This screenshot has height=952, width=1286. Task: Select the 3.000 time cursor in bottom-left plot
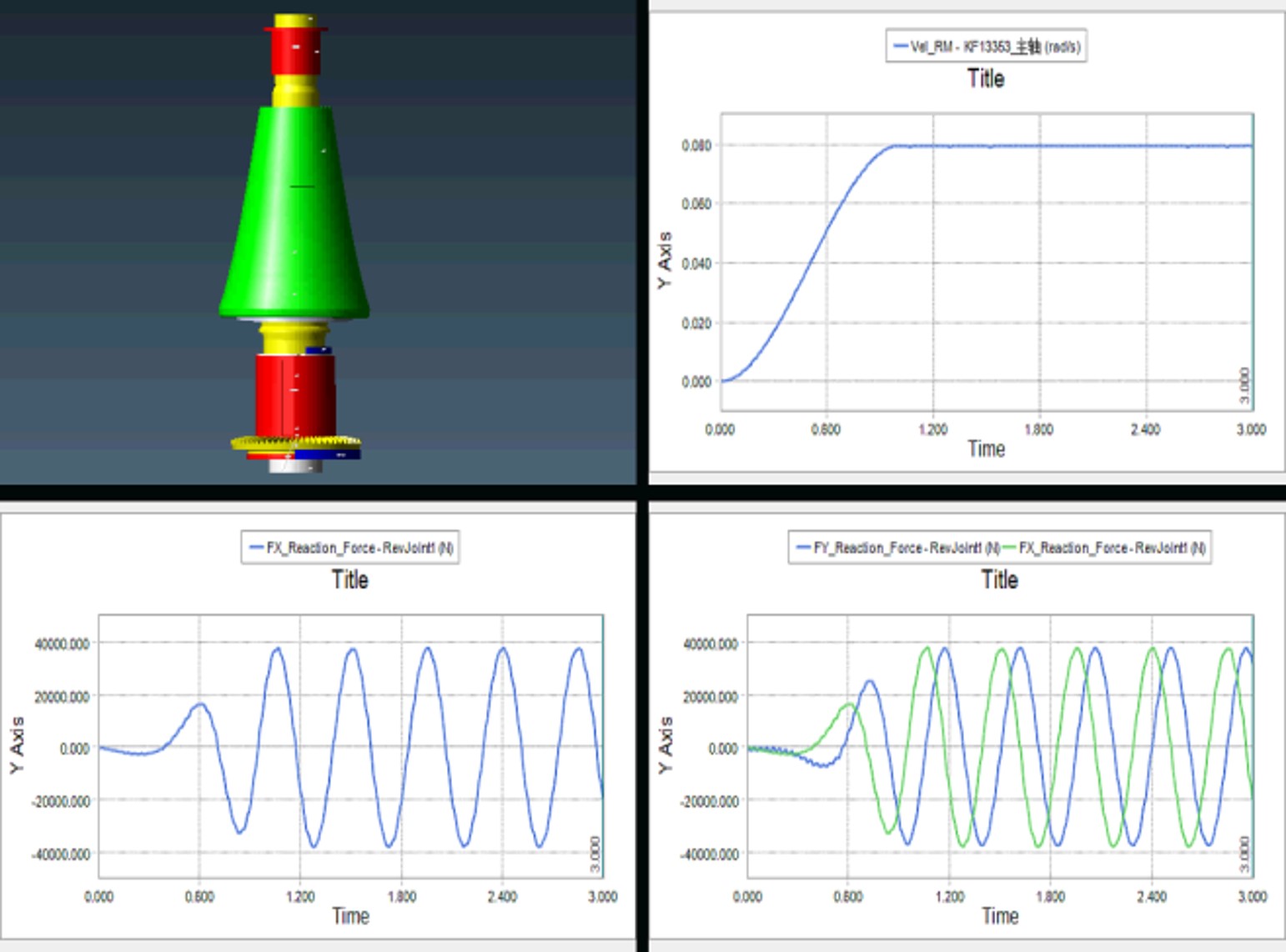[595, 854]
